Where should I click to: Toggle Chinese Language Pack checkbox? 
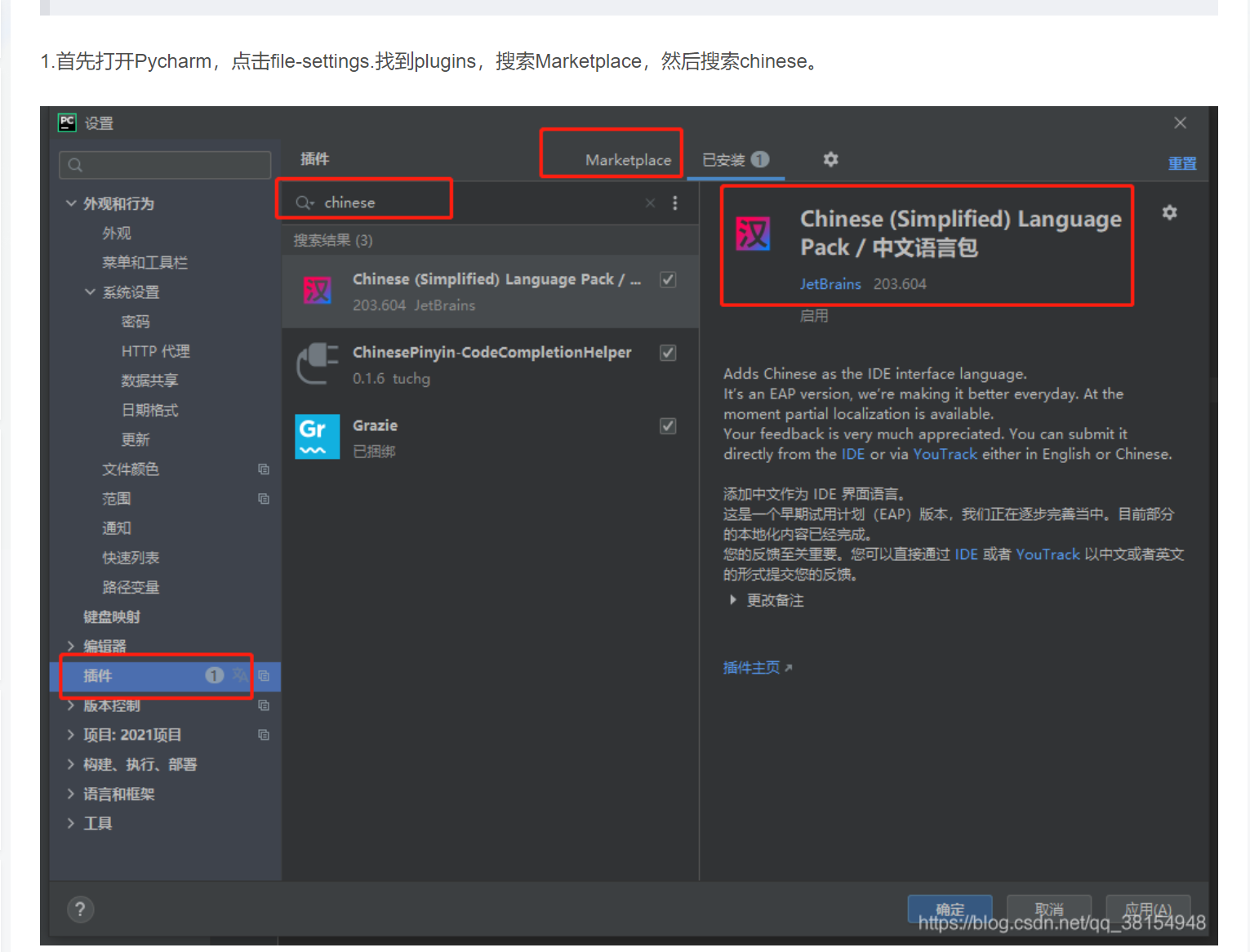pos(668,279)
